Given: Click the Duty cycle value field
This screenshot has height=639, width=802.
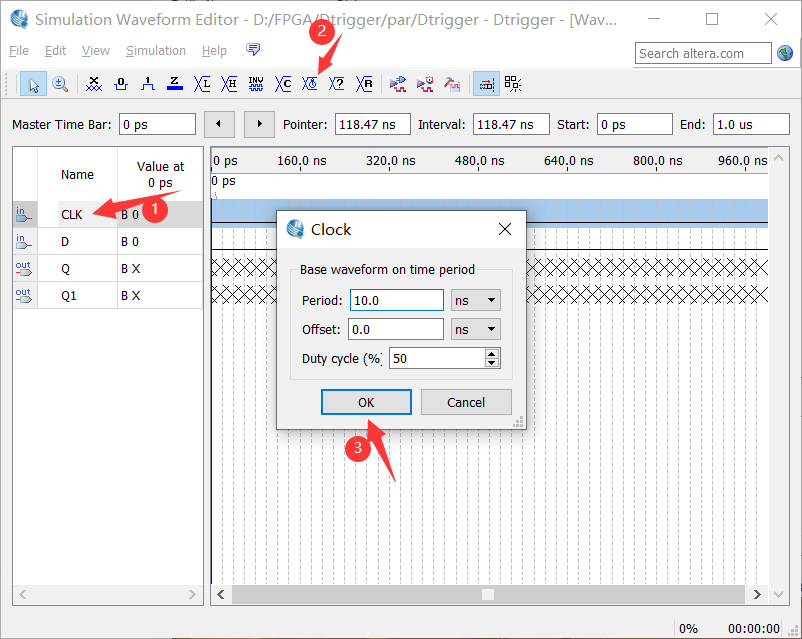Looking at the screenshot, I should (436, 358).
